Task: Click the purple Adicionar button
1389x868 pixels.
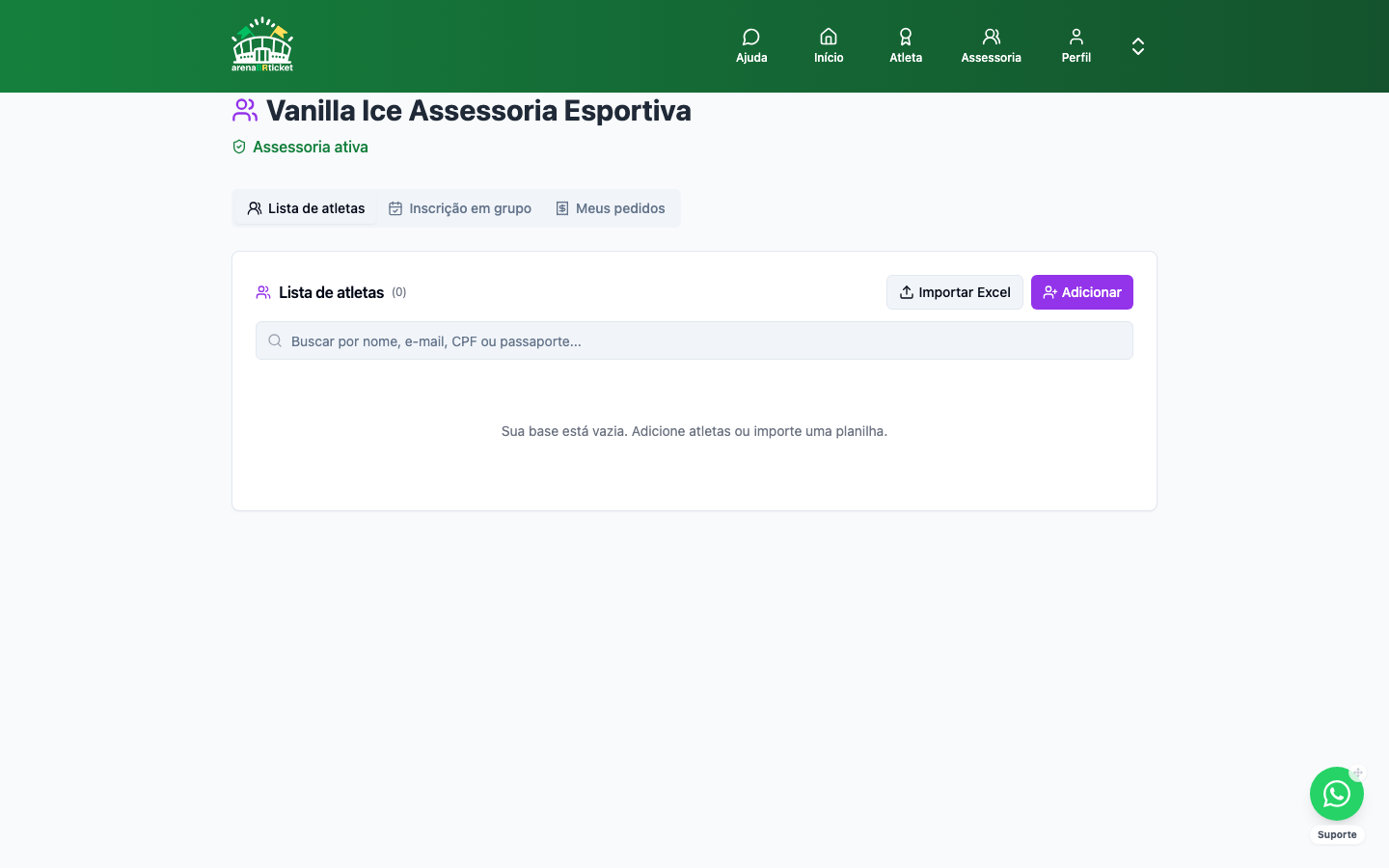Action: point(1082,292)
